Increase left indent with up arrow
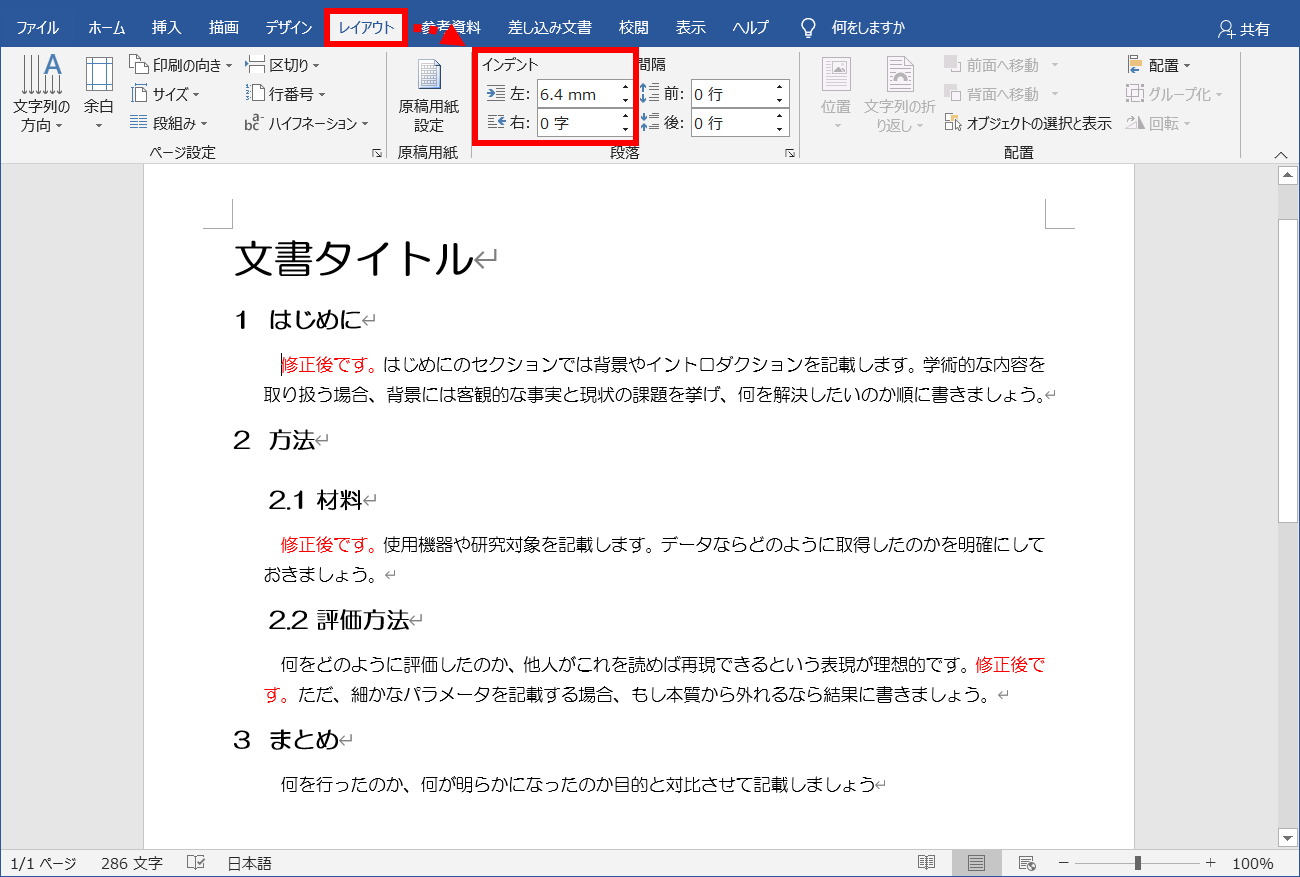 click(x=626, y=88)
